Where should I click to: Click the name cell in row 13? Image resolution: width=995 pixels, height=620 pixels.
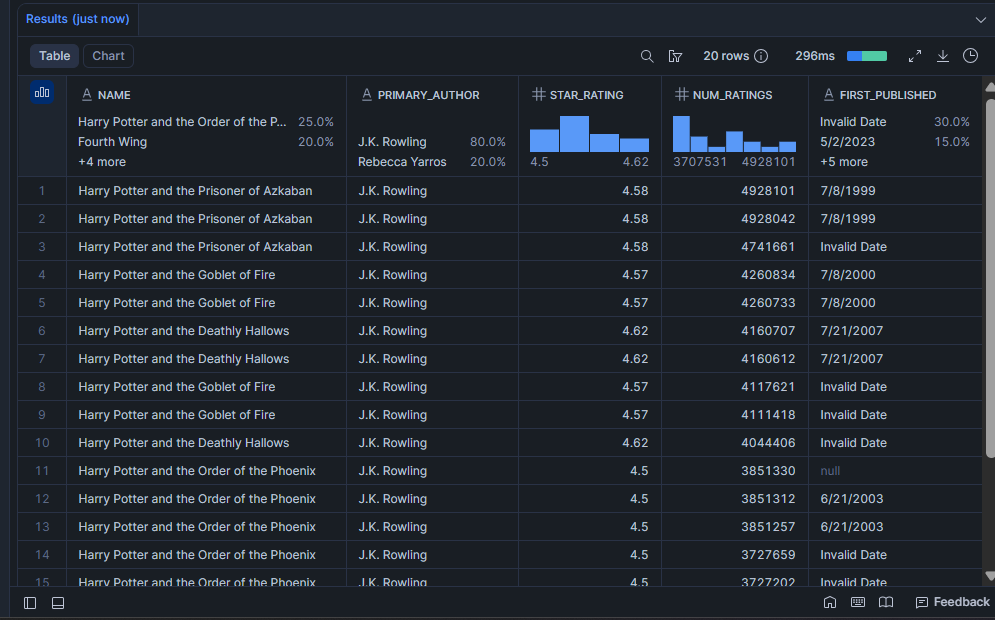206,527
